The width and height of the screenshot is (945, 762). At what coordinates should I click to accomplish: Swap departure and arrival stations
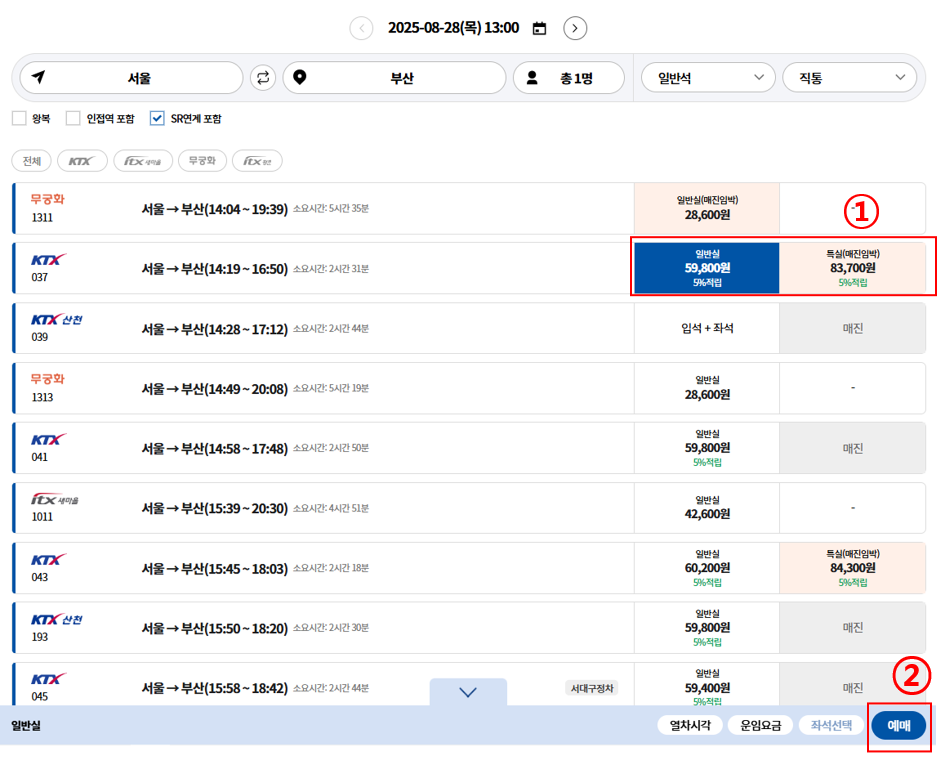click(262, 77)
